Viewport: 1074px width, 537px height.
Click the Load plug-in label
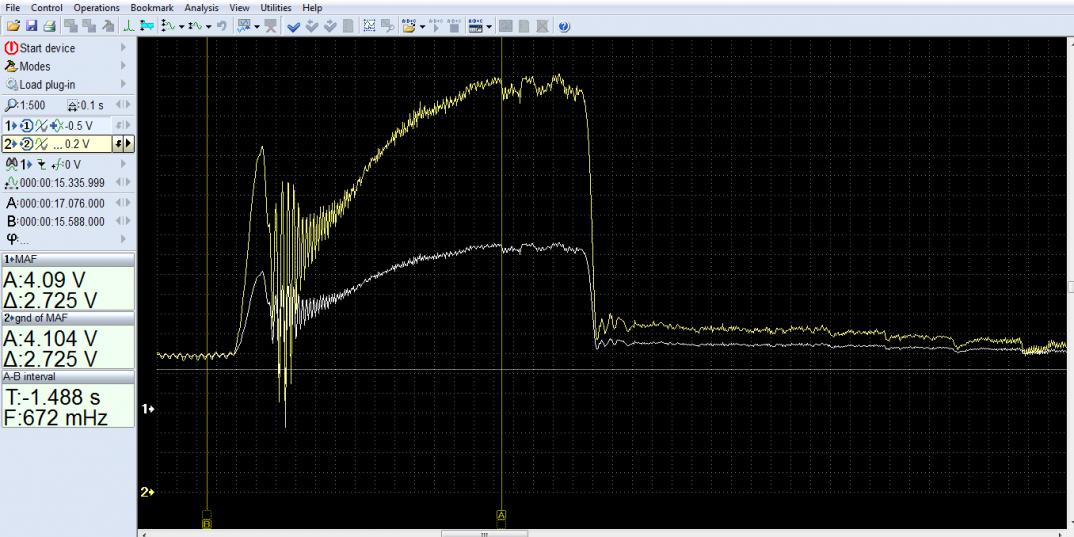[x=49, y=85]
